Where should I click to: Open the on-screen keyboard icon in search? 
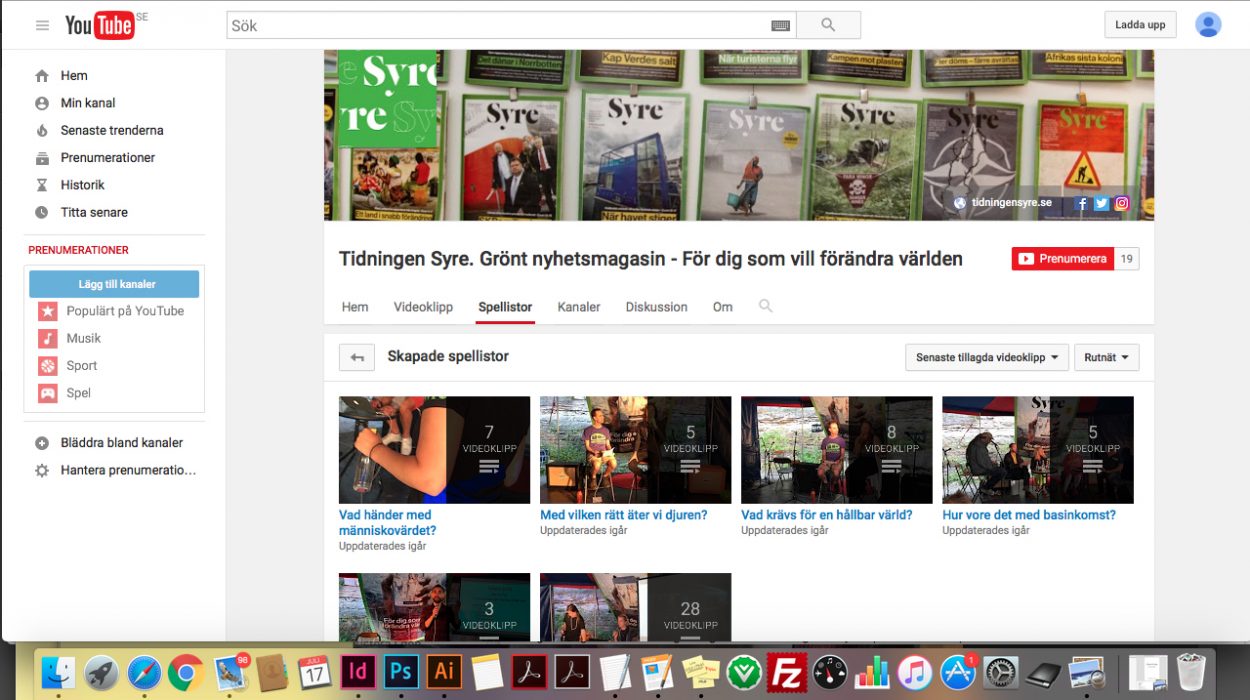point(781,26)
